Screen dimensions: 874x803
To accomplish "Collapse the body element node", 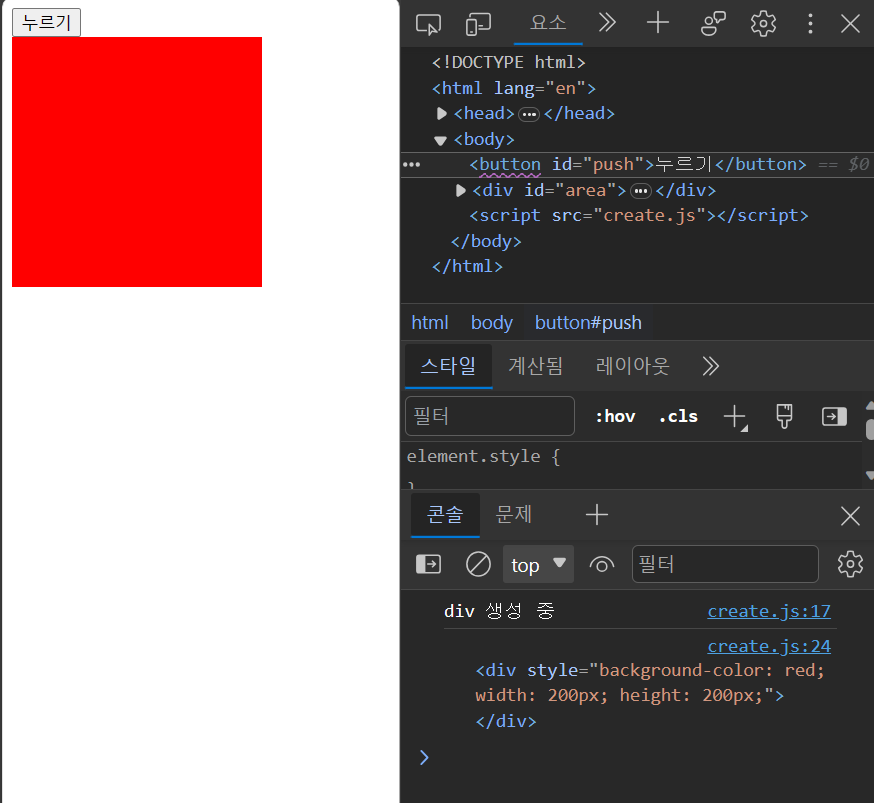I will (440, 140).
